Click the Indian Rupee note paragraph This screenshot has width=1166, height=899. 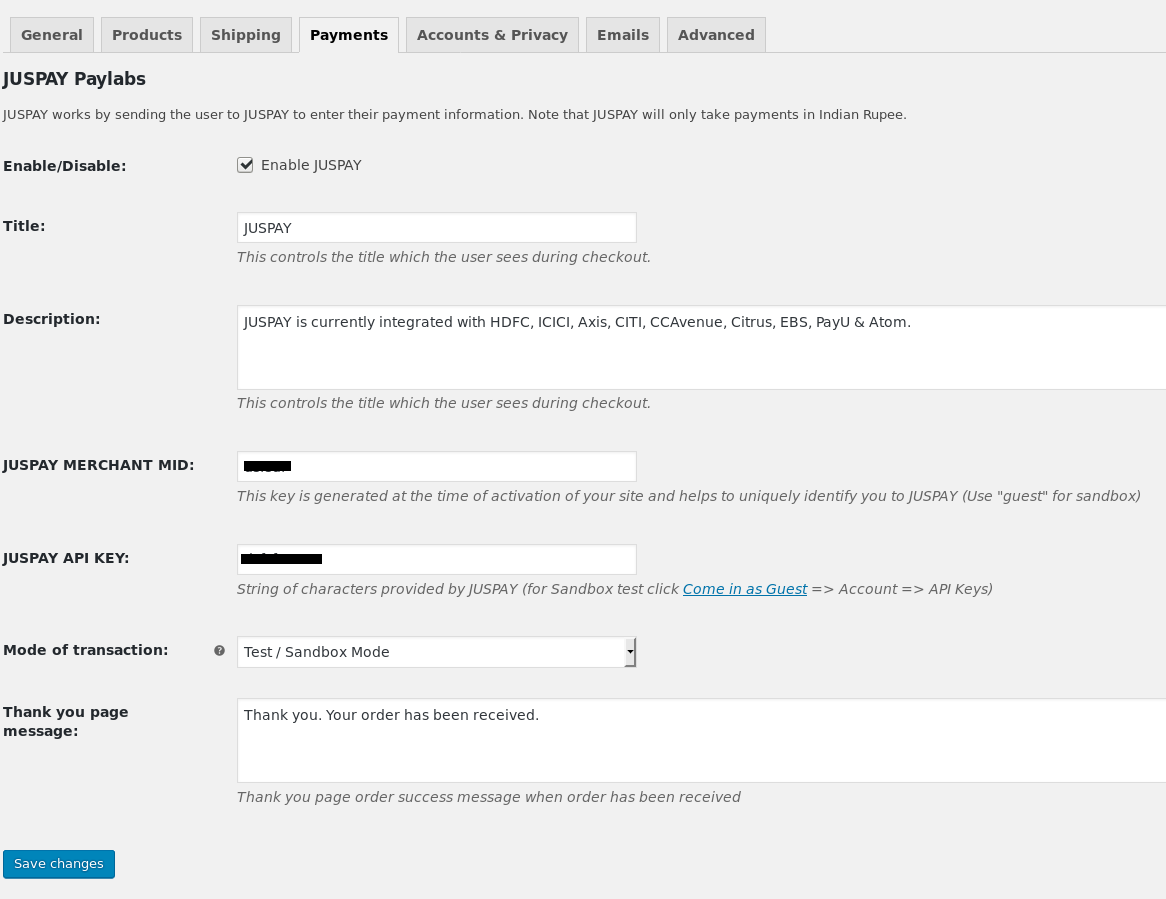point(454,115)
